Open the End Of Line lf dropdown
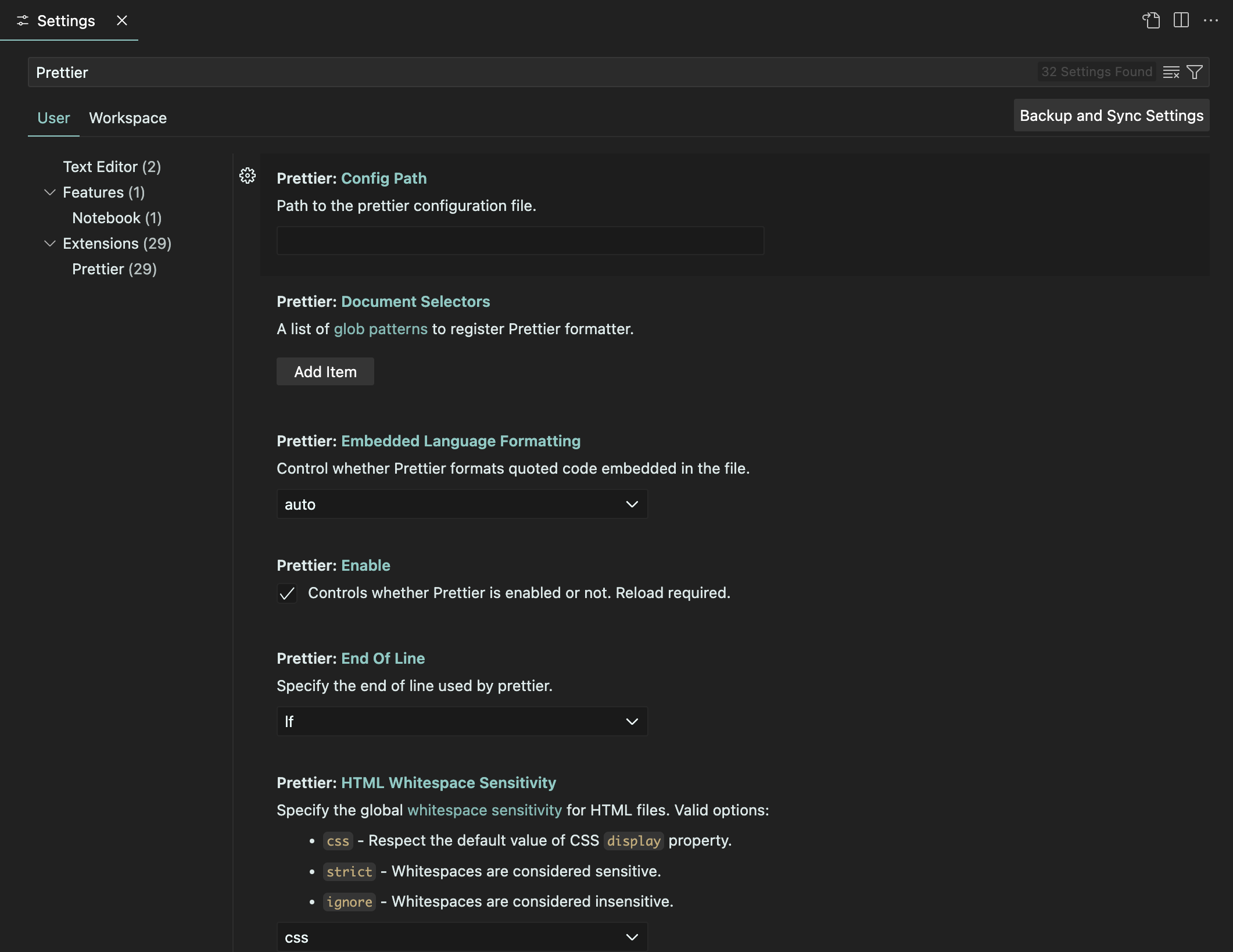 (x=462, y=721)
